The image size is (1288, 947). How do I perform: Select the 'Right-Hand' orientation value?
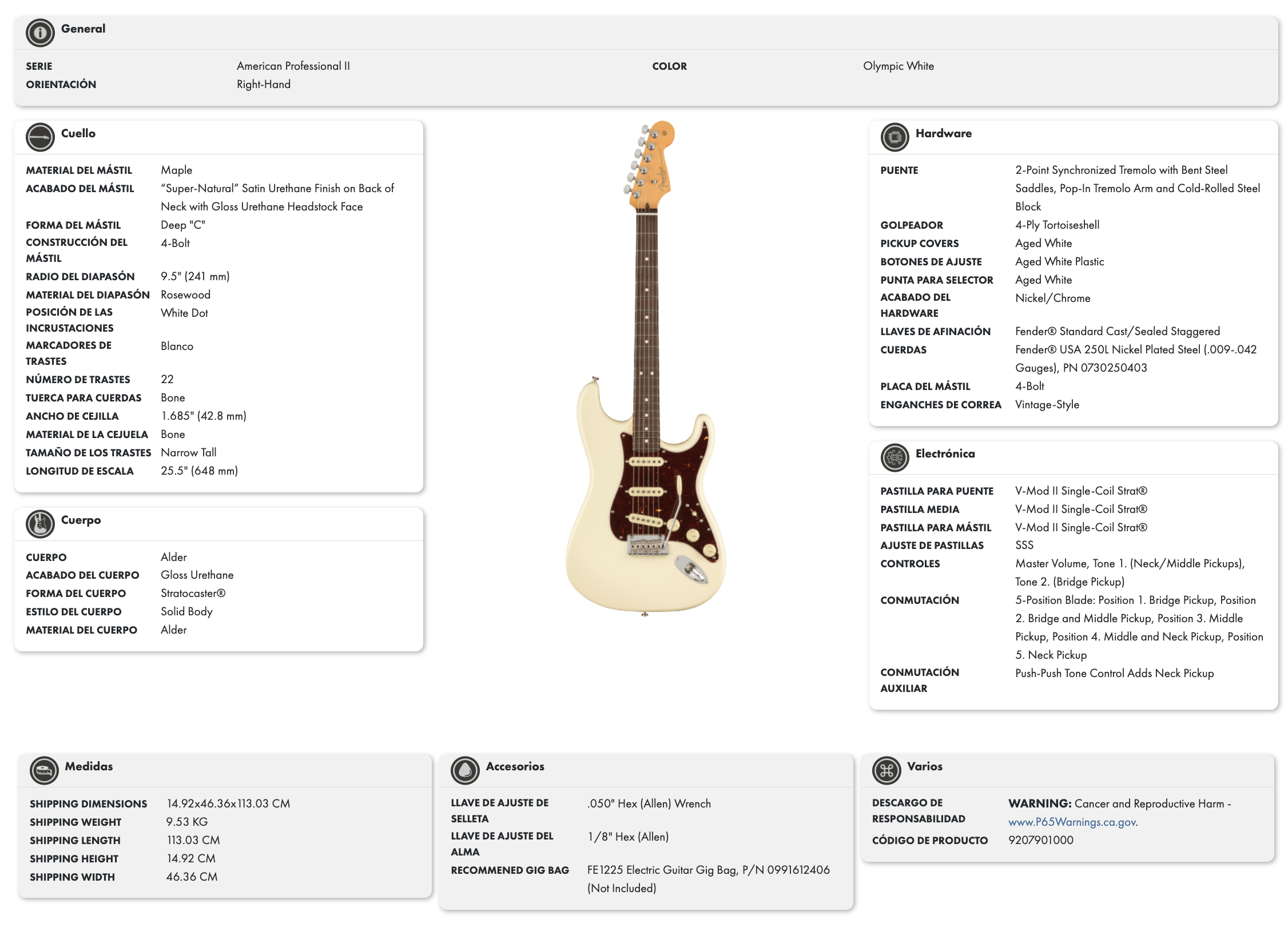pyautogui.click(x=264, y=84)
